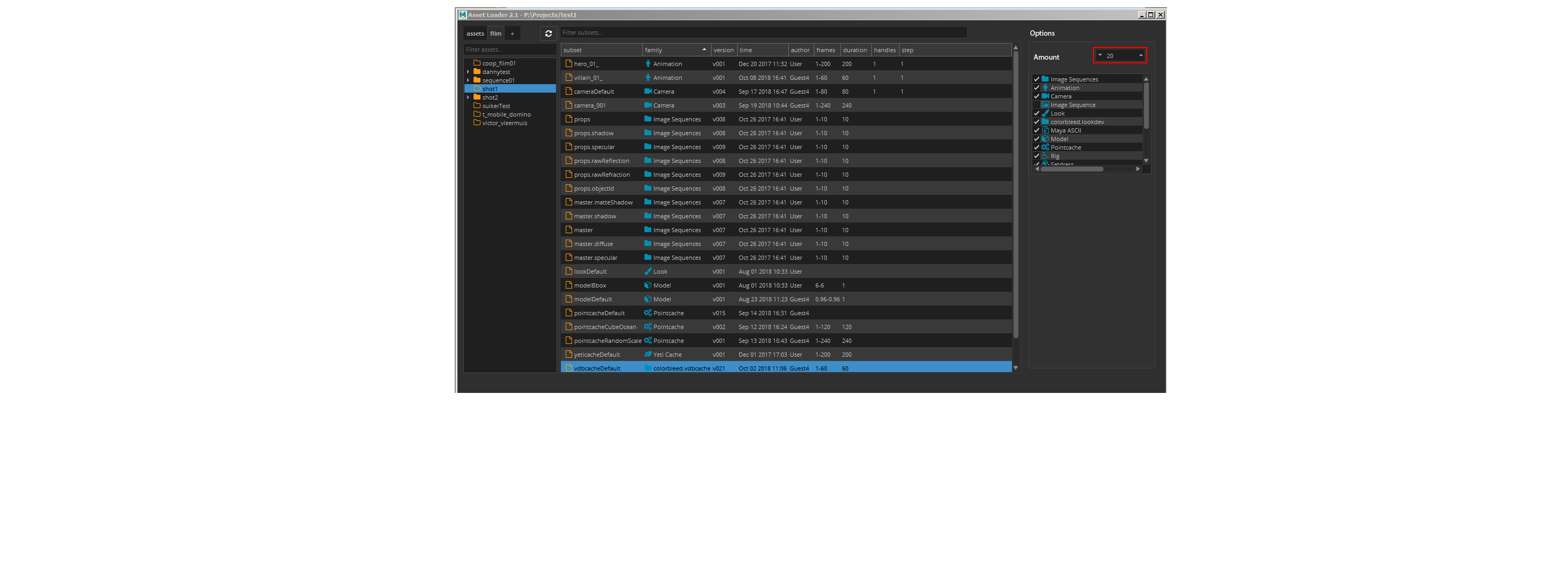Click the Animation icon in villain_01_ row
1568x575 pixels.
click(648, 77)
